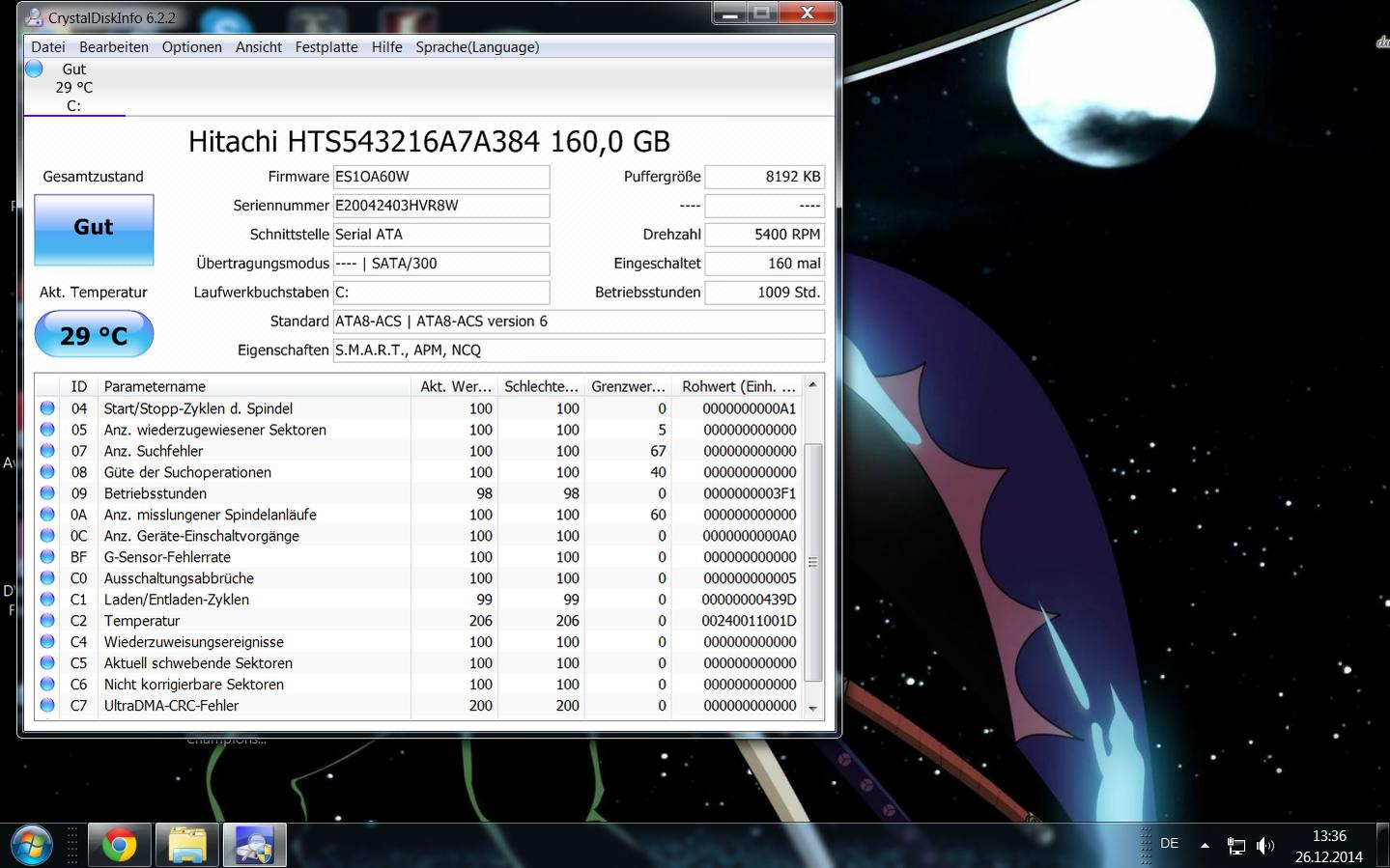Select raw value 00000000439D of Laden/Entladen-Zyklen
The image size is (1390, 868).
pos(750,600)
